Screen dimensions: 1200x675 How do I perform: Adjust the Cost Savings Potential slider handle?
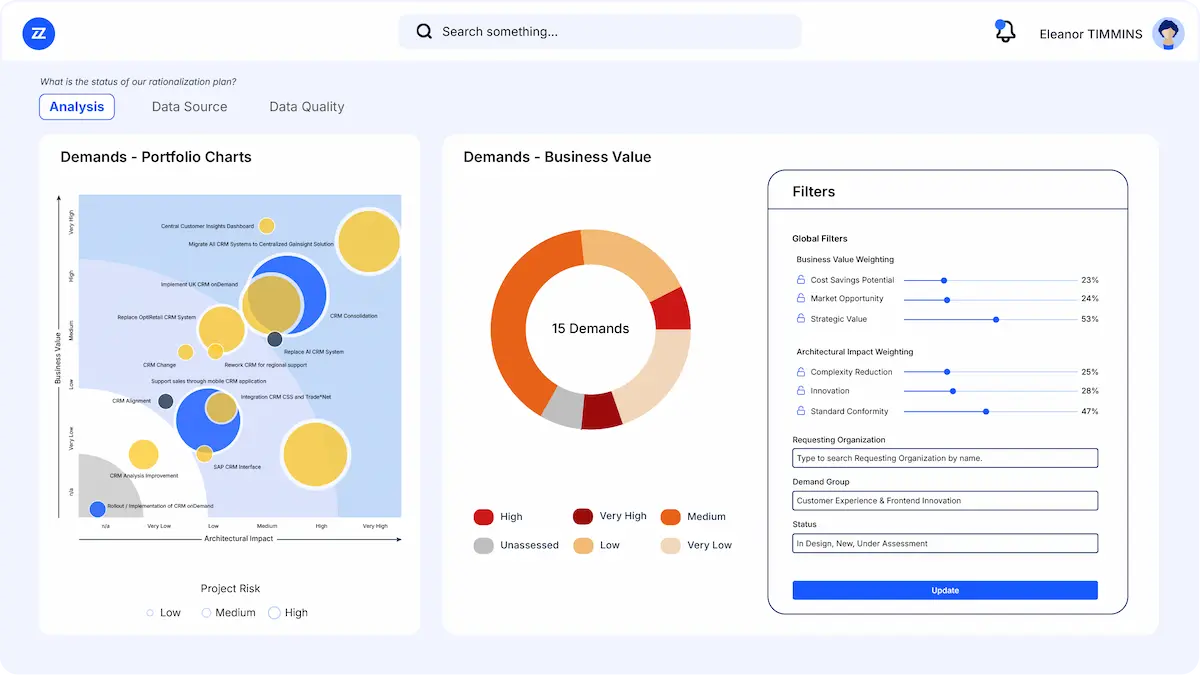point(944,280)
